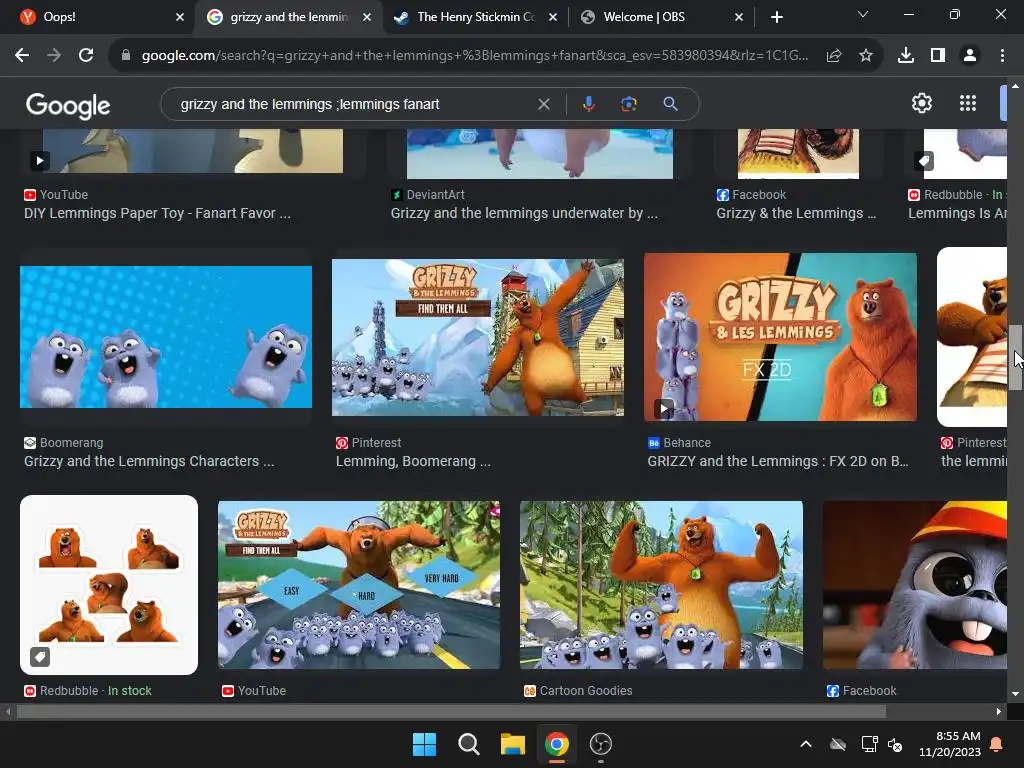
Task: Open Google quick settings gear
Action: (x=921, y=103)
